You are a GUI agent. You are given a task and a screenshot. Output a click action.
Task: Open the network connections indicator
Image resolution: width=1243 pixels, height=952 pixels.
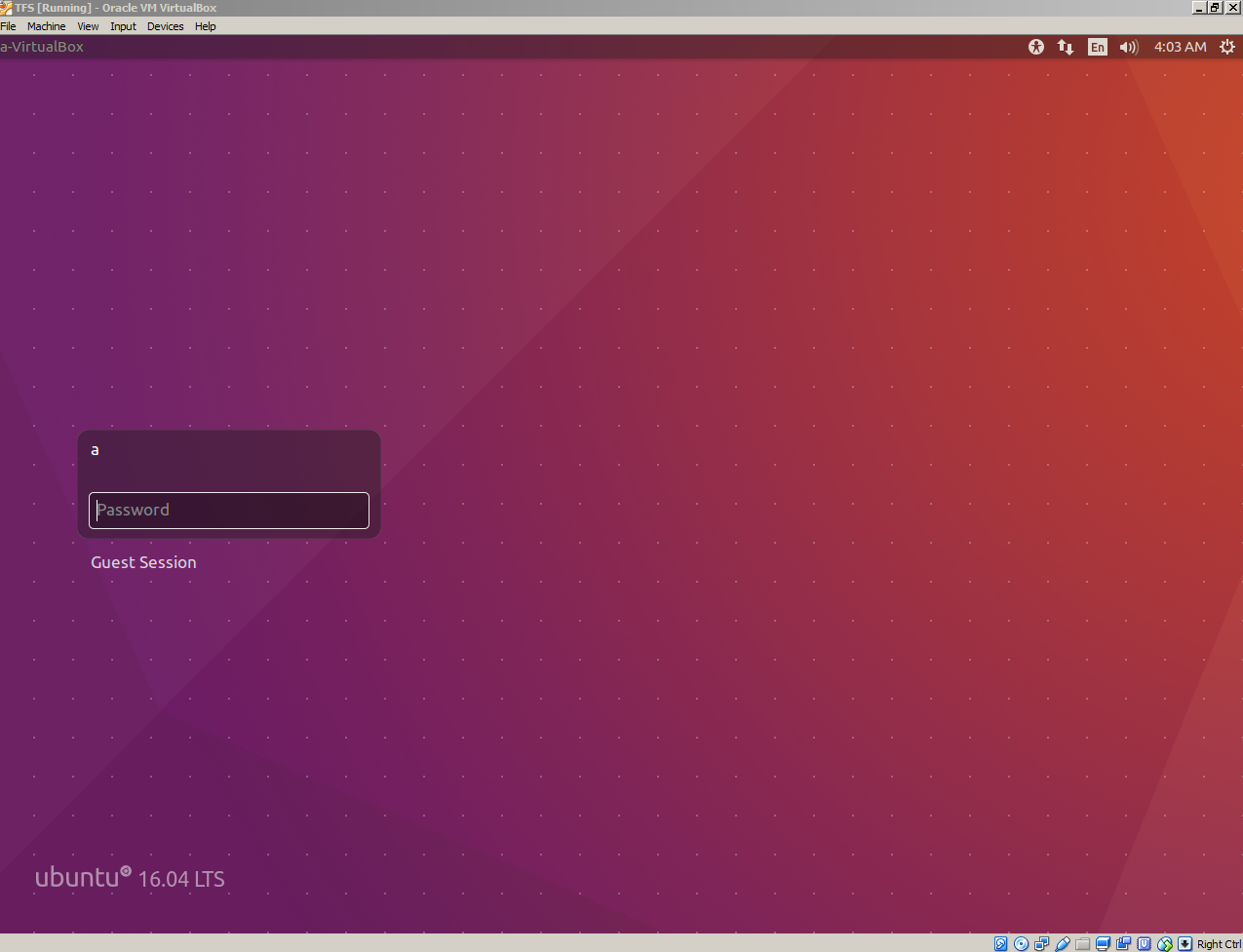pyautogui.click(x=1066, y=47)
